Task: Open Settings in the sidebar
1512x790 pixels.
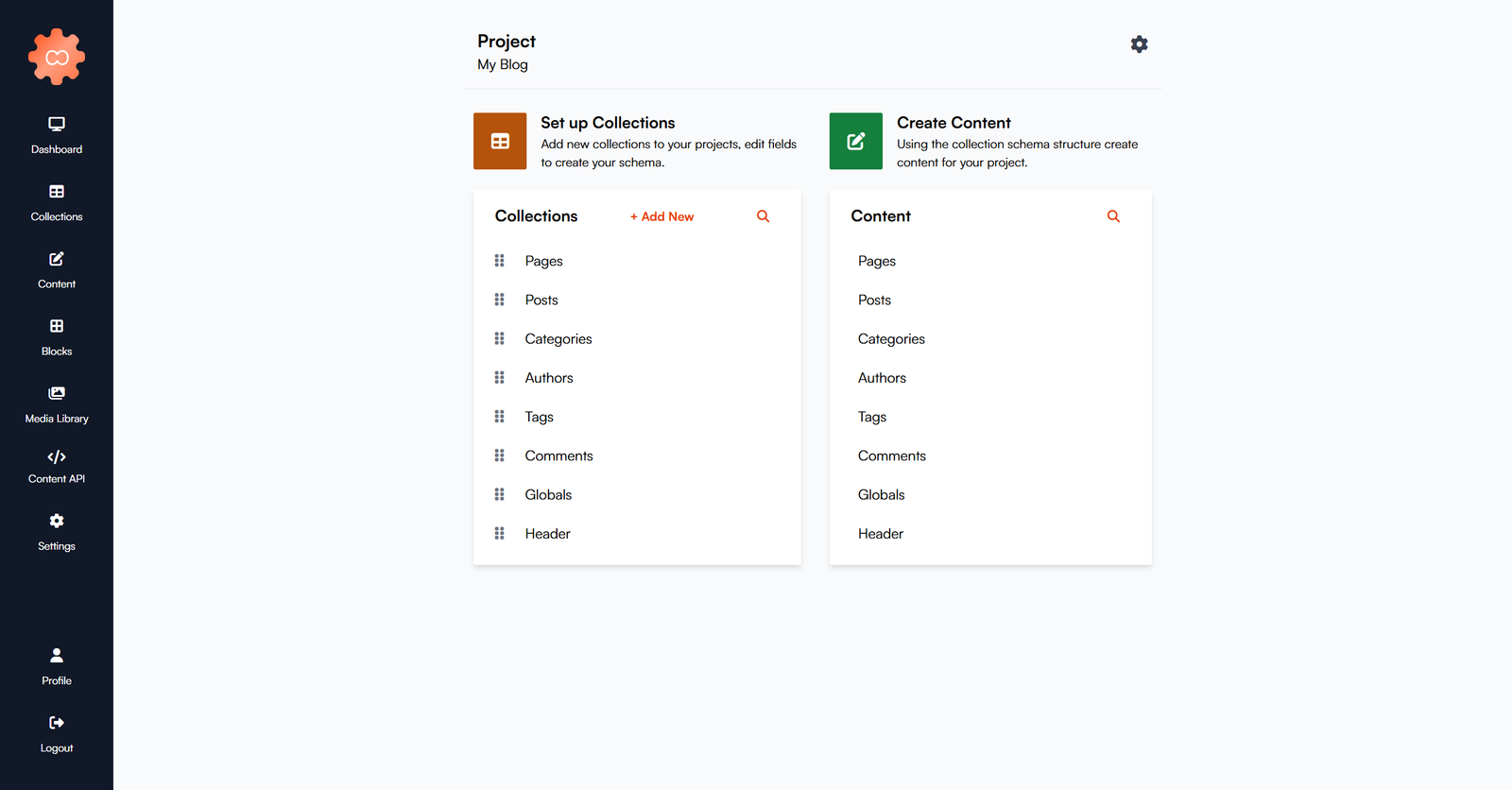Action: [57, 532]
